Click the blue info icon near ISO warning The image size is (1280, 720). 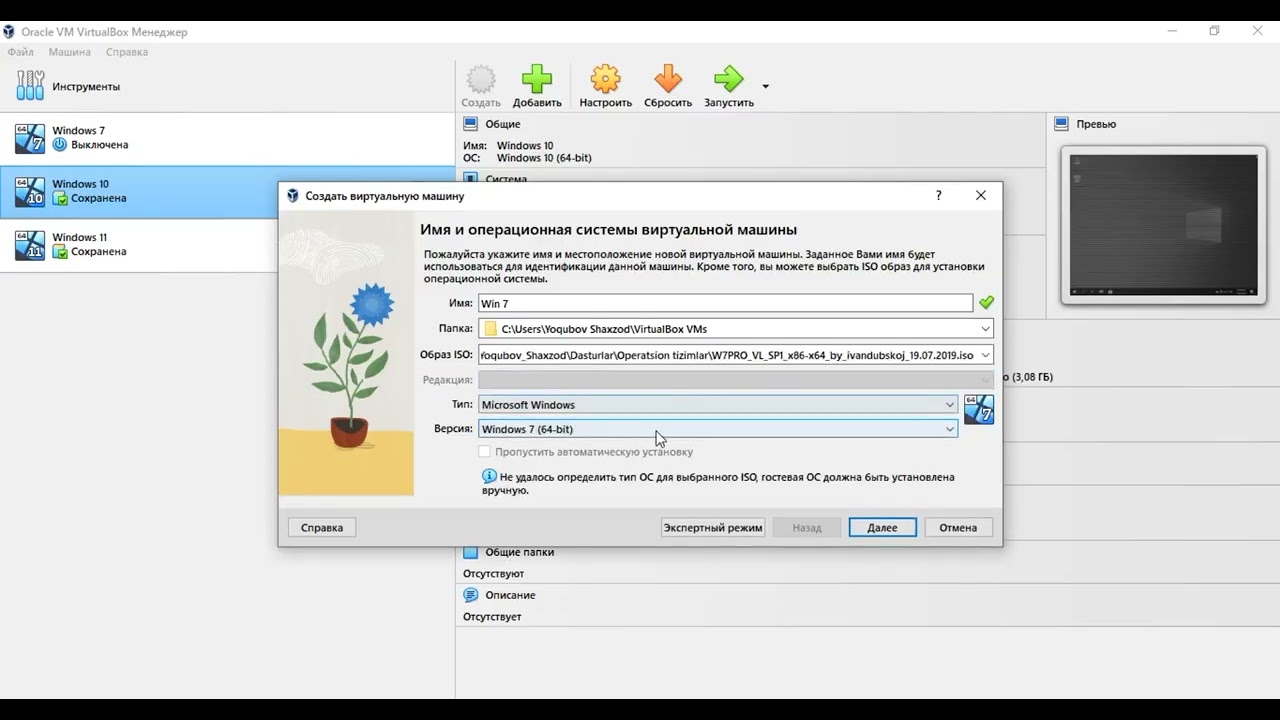(489, 477)
